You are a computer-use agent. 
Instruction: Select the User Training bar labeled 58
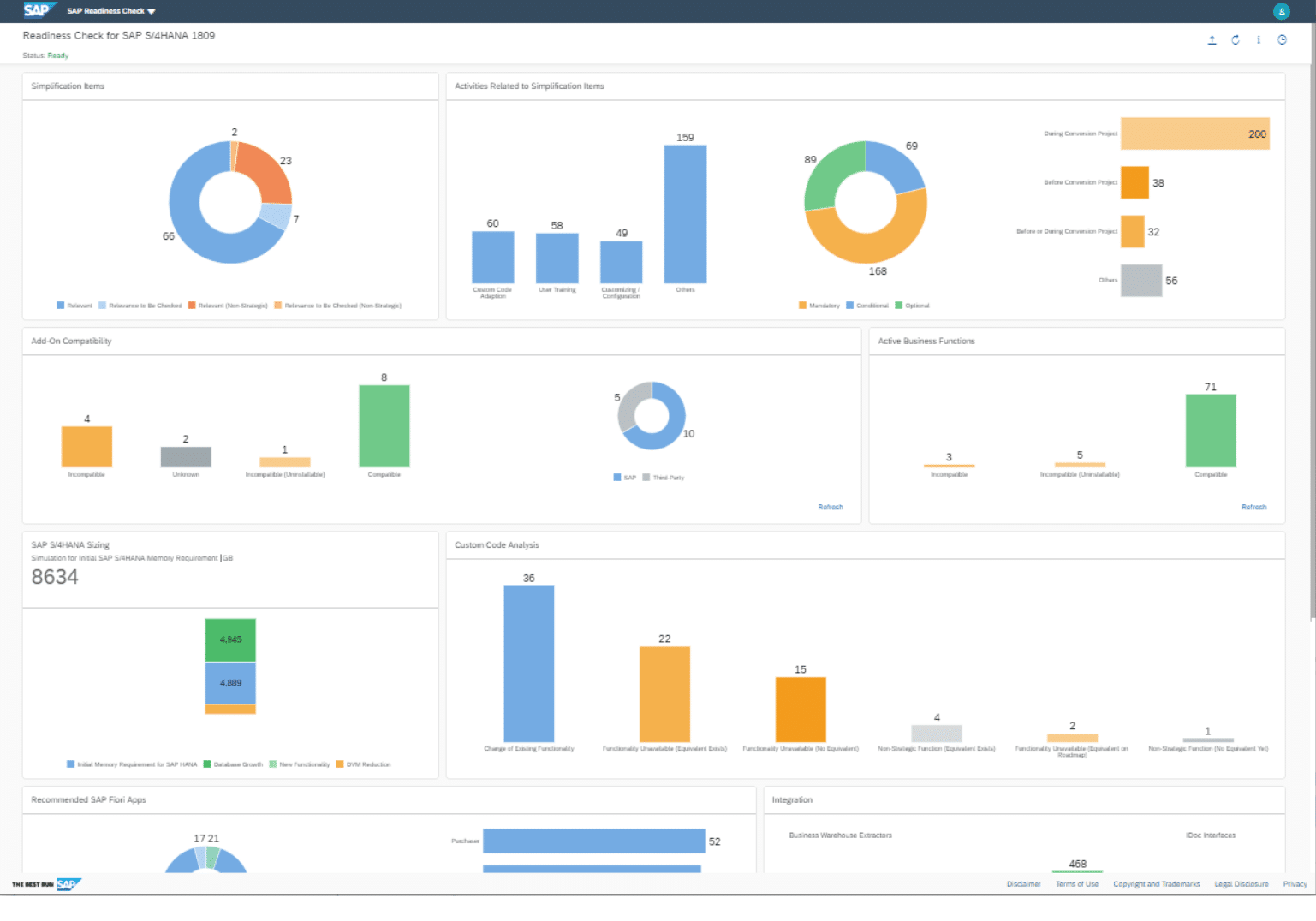(x=557, y=258)
